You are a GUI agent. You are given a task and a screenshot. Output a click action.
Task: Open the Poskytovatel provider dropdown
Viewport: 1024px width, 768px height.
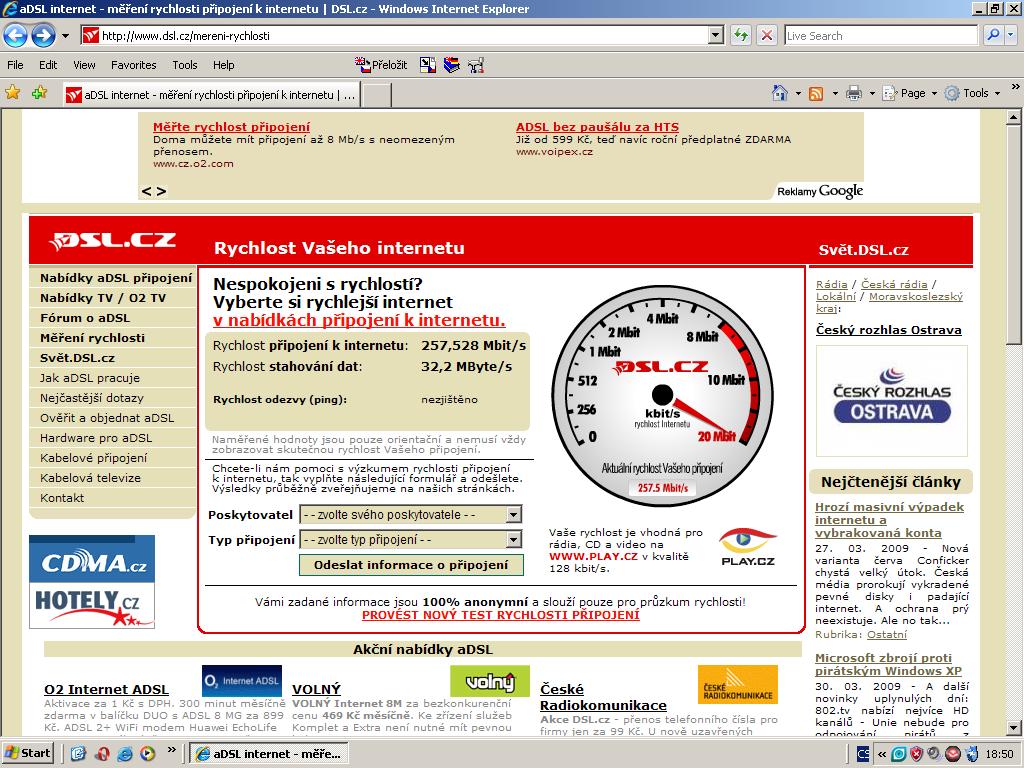click(512, 515)
